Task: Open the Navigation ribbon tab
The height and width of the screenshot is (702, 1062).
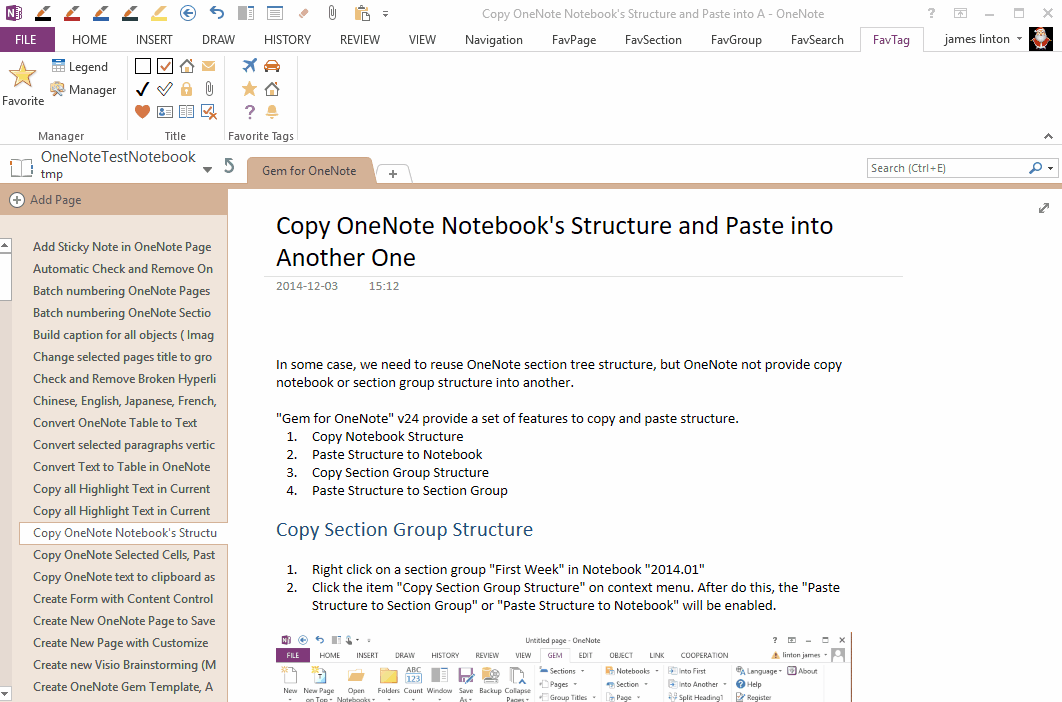Action: (494, 39)
